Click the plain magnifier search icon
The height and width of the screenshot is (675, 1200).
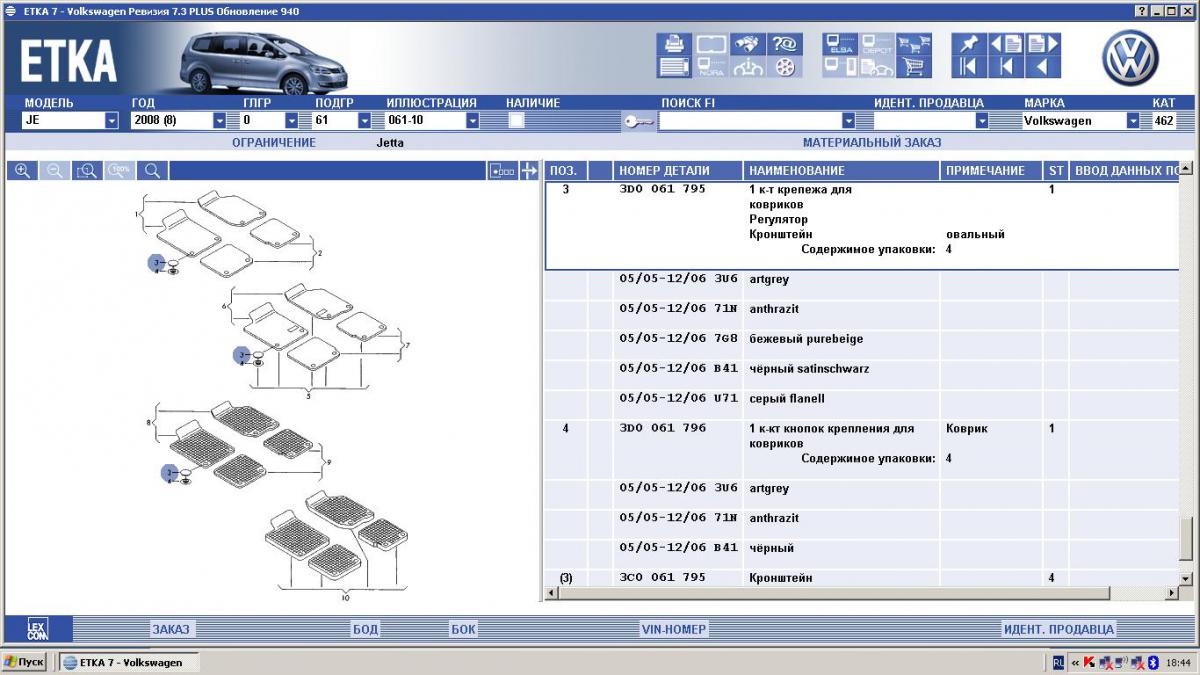152,171
